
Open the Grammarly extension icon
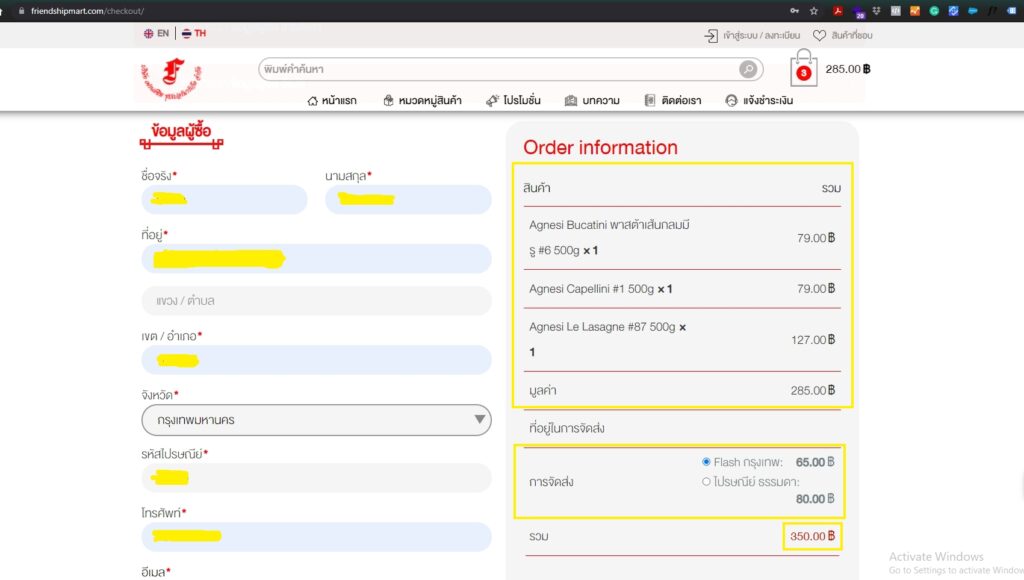tap(934, 10)
